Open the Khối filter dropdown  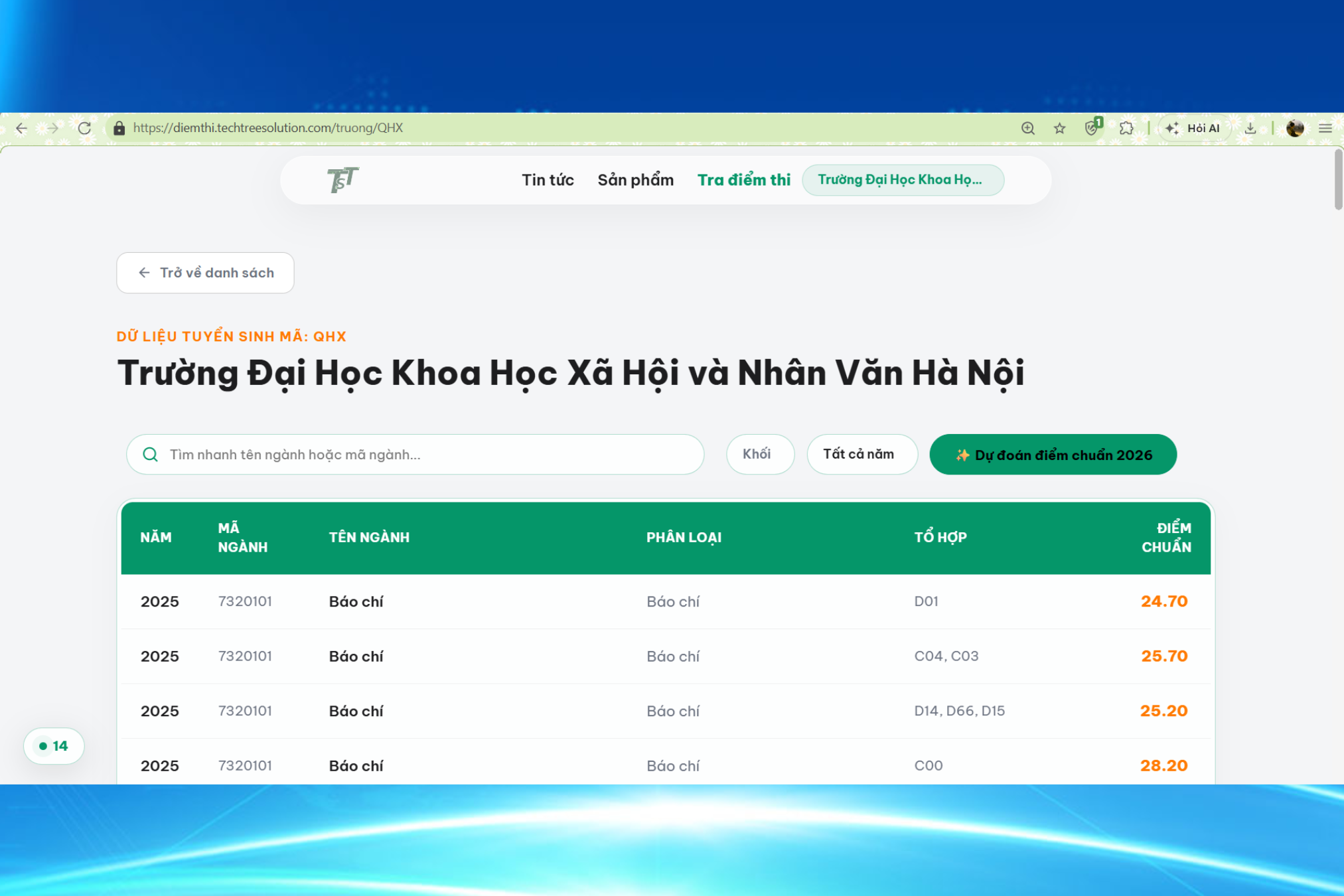(760, 455)
